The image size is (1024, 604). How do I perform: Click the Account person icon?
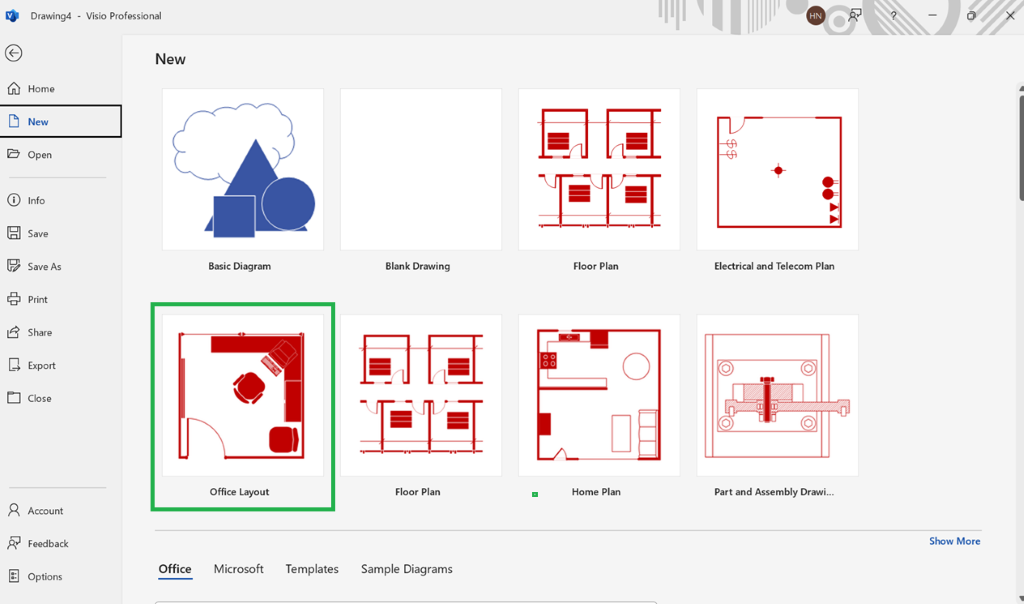(14, 510)
